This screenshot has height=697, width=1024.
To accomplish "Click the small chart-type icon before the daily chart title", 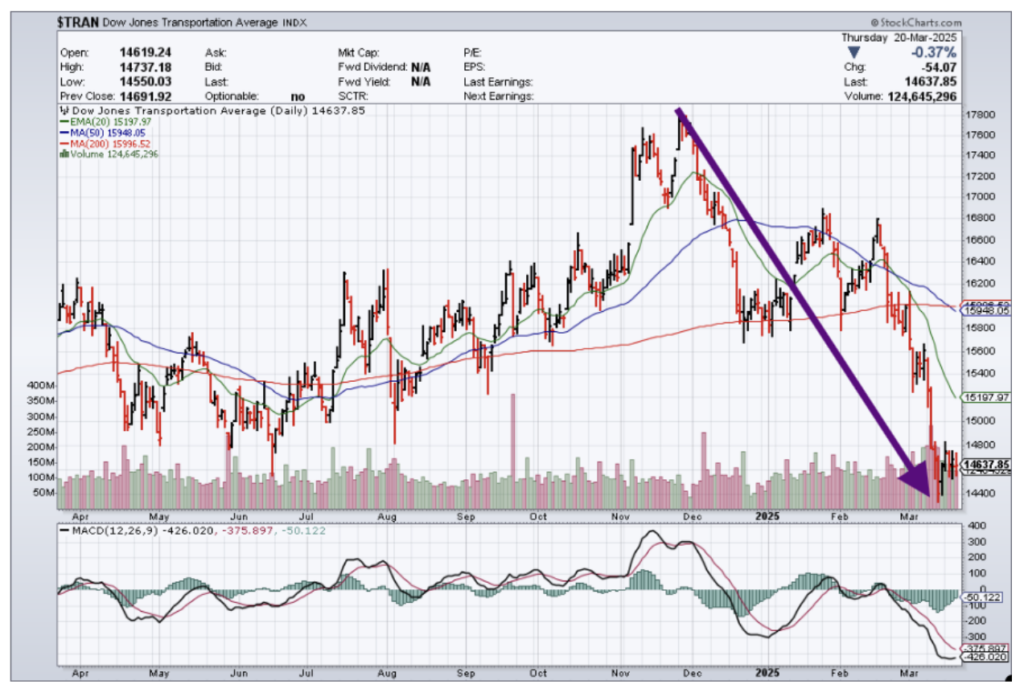I will click(x=64, y=111).
